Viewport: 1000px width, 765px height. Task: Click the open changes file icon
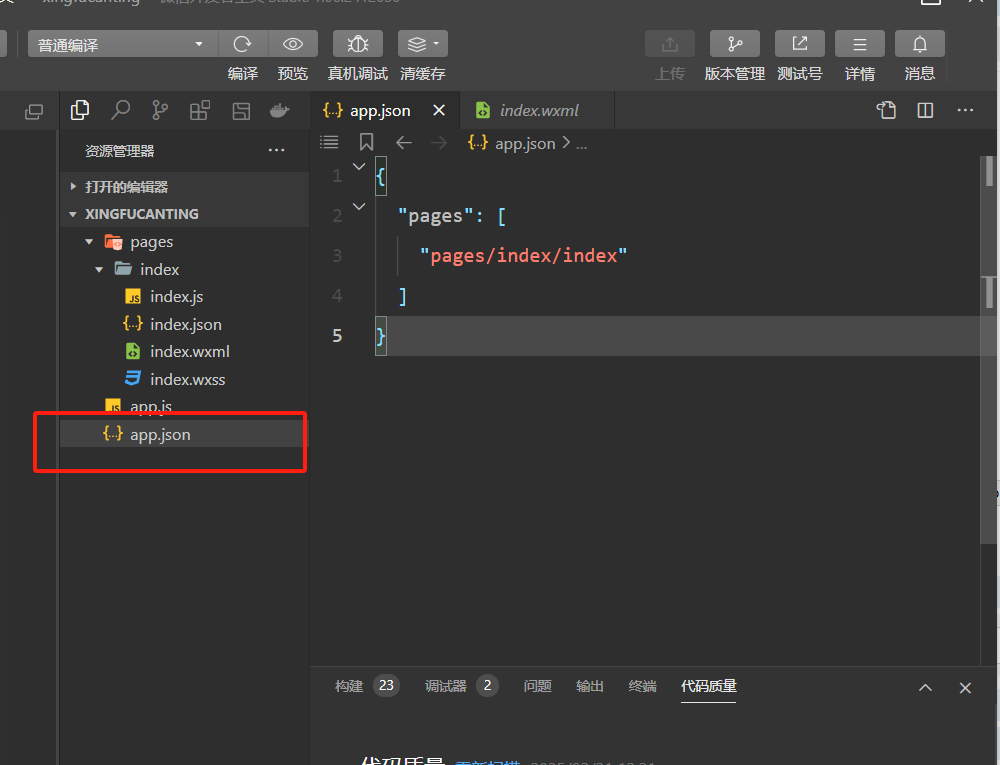(886, 110)
